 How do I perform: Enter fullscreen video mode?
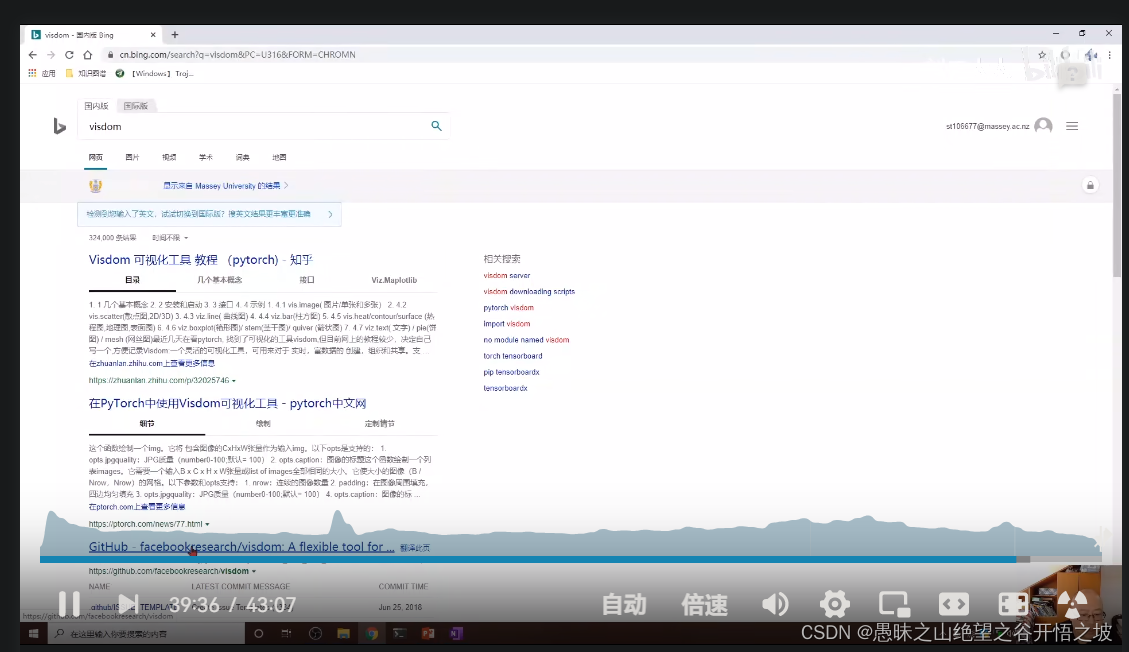(1012, 604)
